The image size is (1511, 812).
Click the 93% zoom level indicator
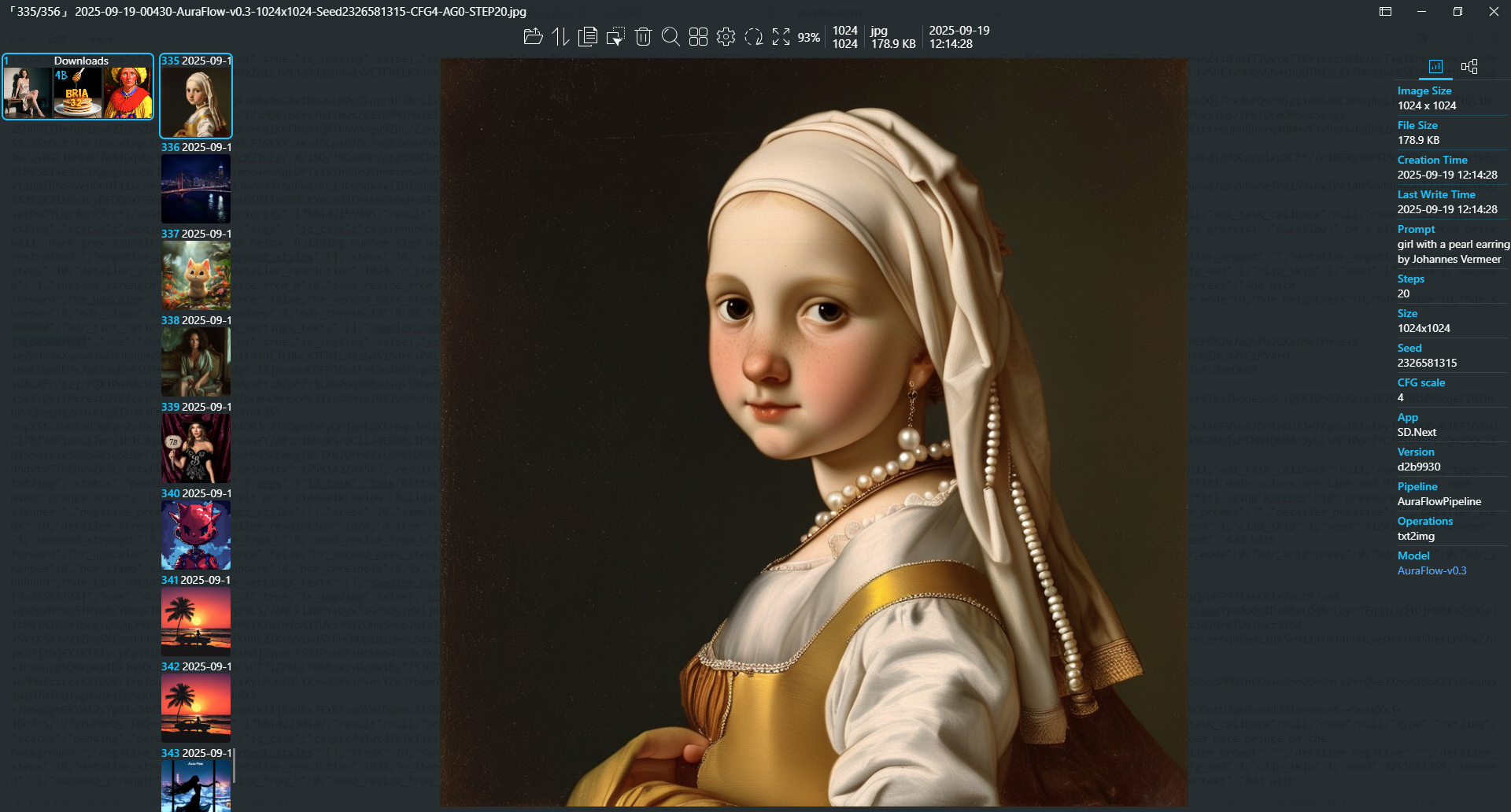(x=808, y=38)
